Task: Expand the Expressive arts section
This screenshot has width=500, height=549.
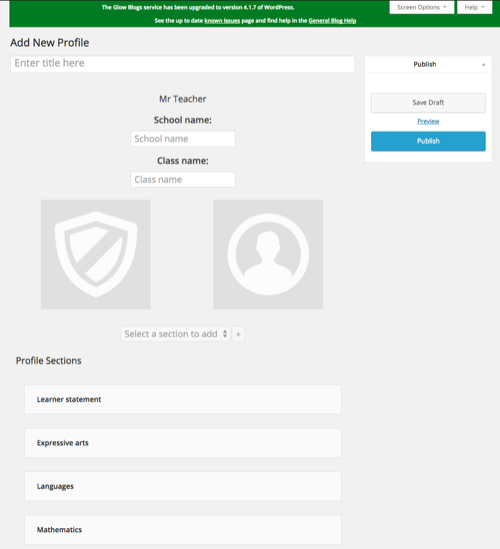Action: 183,443
